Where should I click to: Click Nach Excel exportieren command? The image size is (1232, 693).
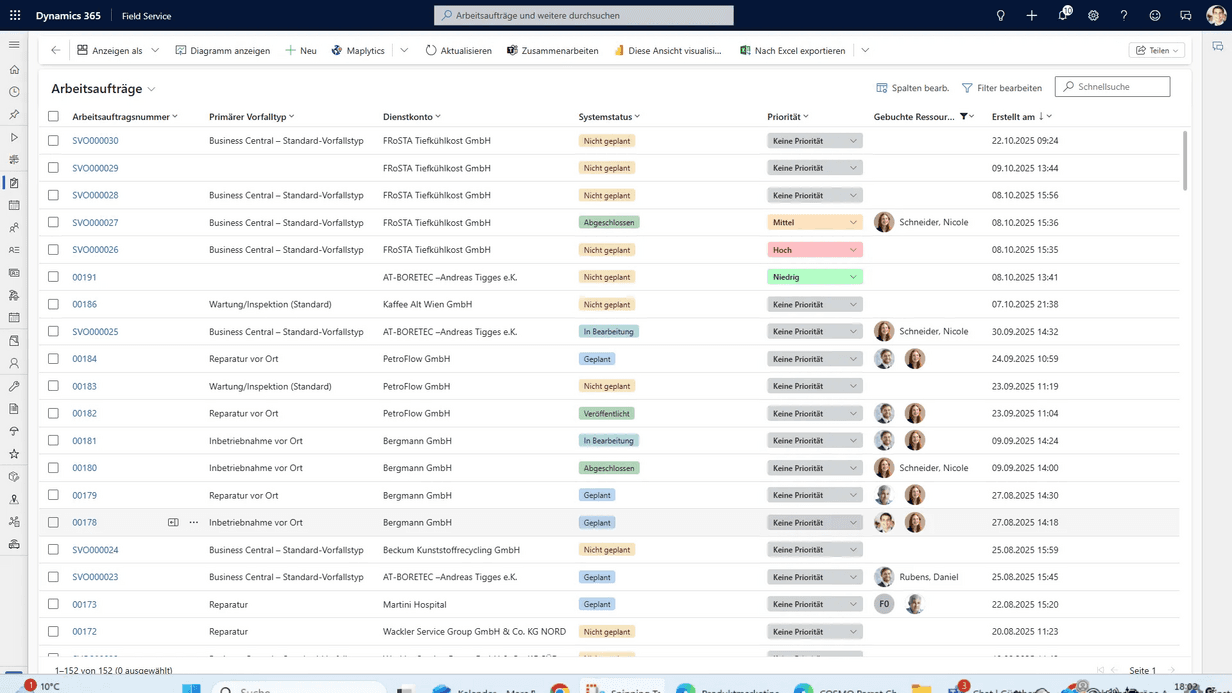(x=792, y=50)
